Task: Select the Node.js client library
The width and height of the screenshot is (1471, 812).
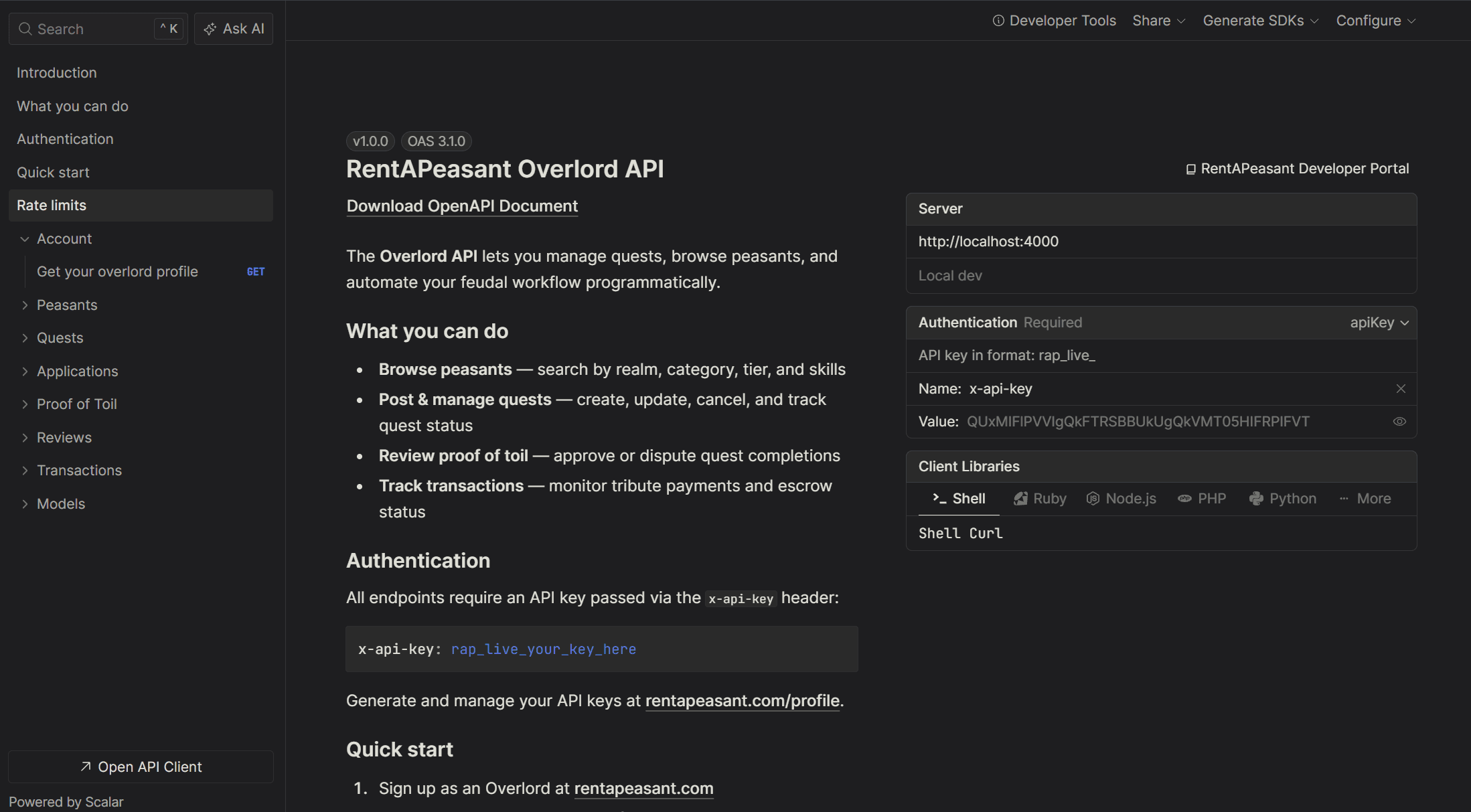Action: 1121,498
